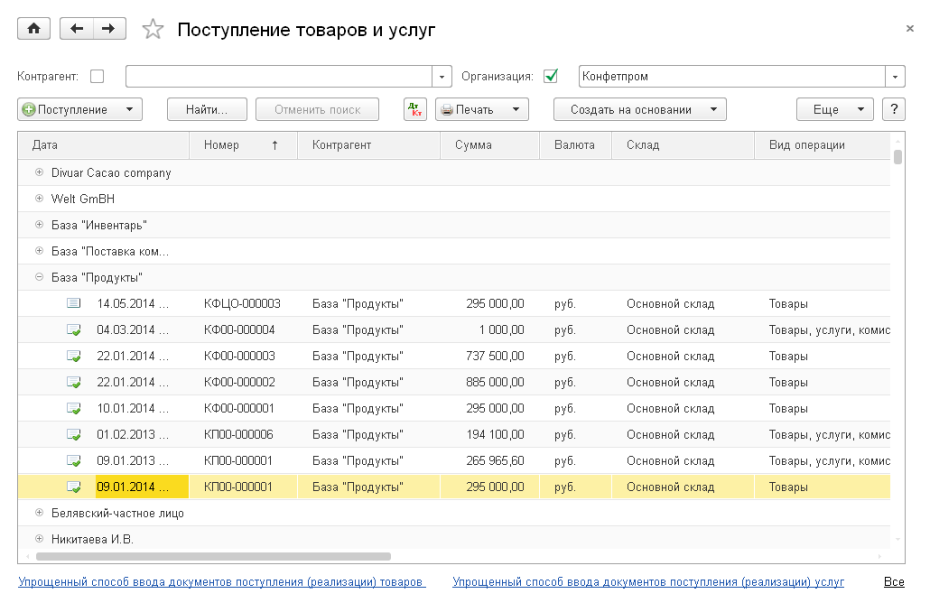Image resolution: width=930 pixels, height=603 pixels.
Task: Open Создать на основании dropdown
Action: point(640,110)
